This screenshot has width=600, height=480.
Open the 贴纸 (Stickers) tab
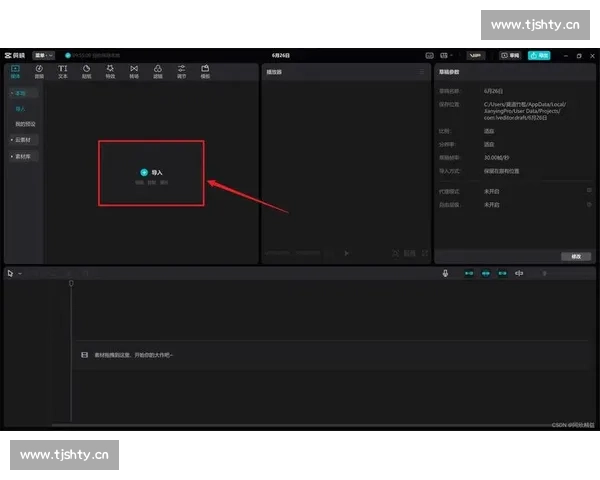tap(86, 72)
